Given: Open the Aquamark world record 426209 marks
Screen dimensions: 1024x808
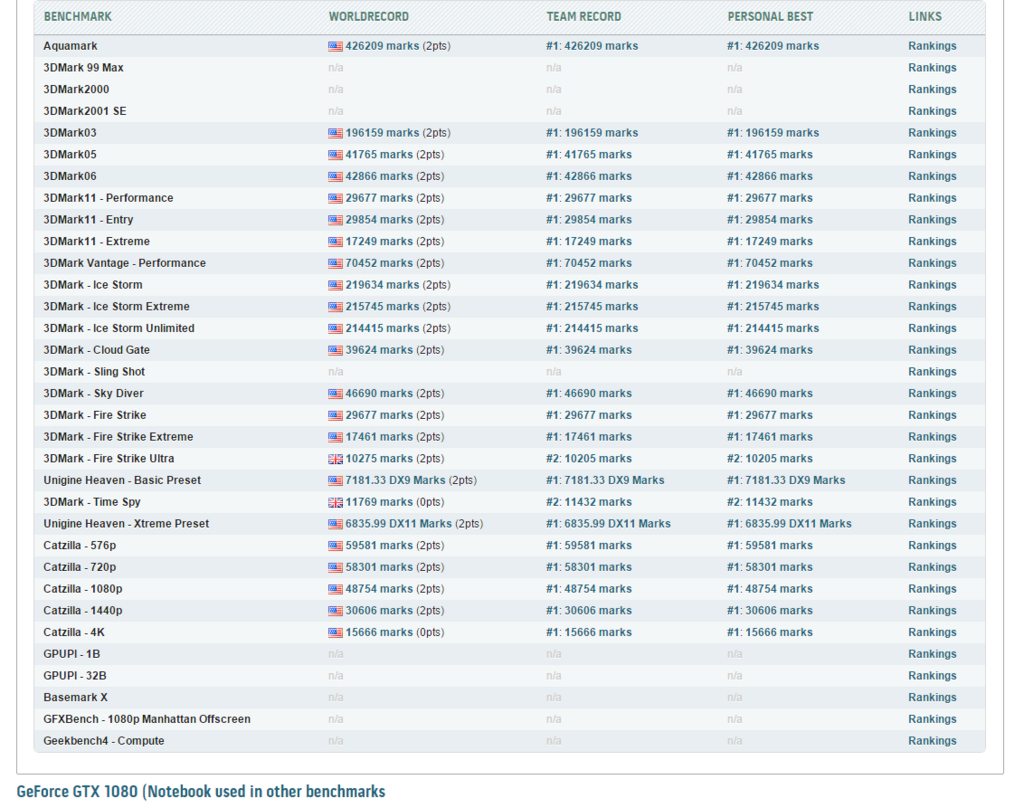Looking at the screenshot, I should tap(382, 46).
